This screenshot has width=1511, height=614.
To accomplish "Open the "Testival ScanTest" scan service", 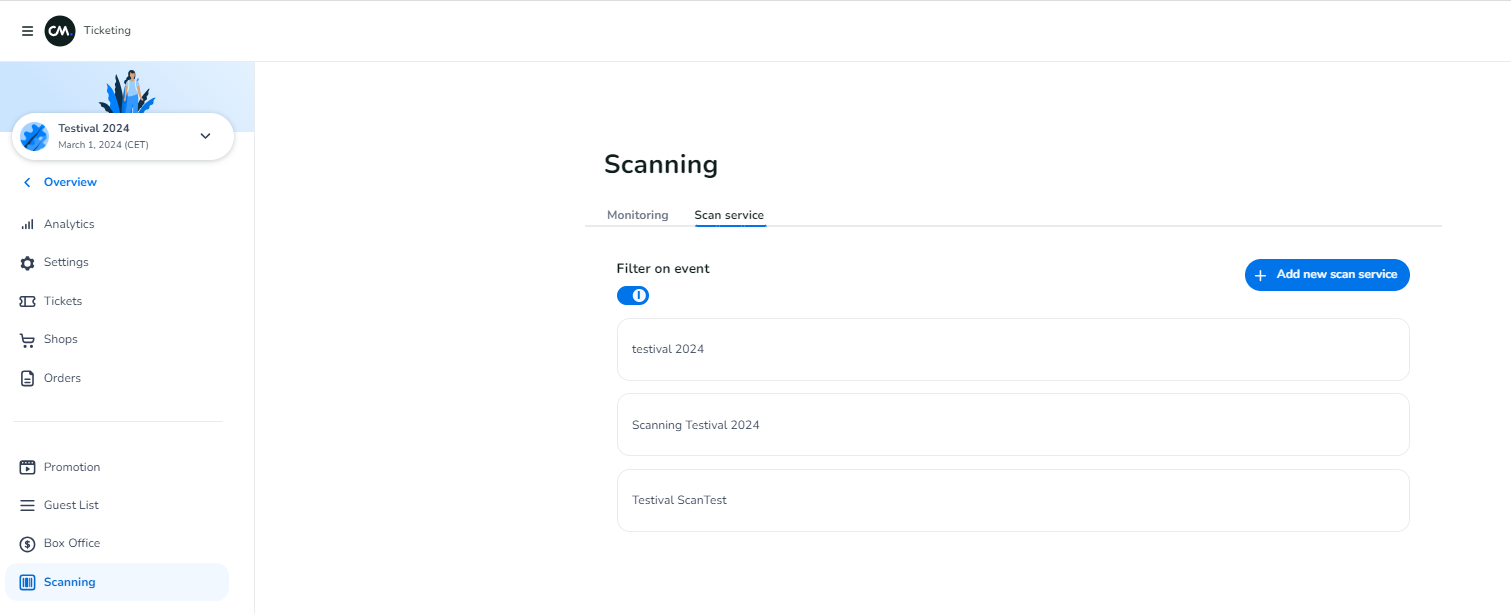I will (x=1012, y=500).
